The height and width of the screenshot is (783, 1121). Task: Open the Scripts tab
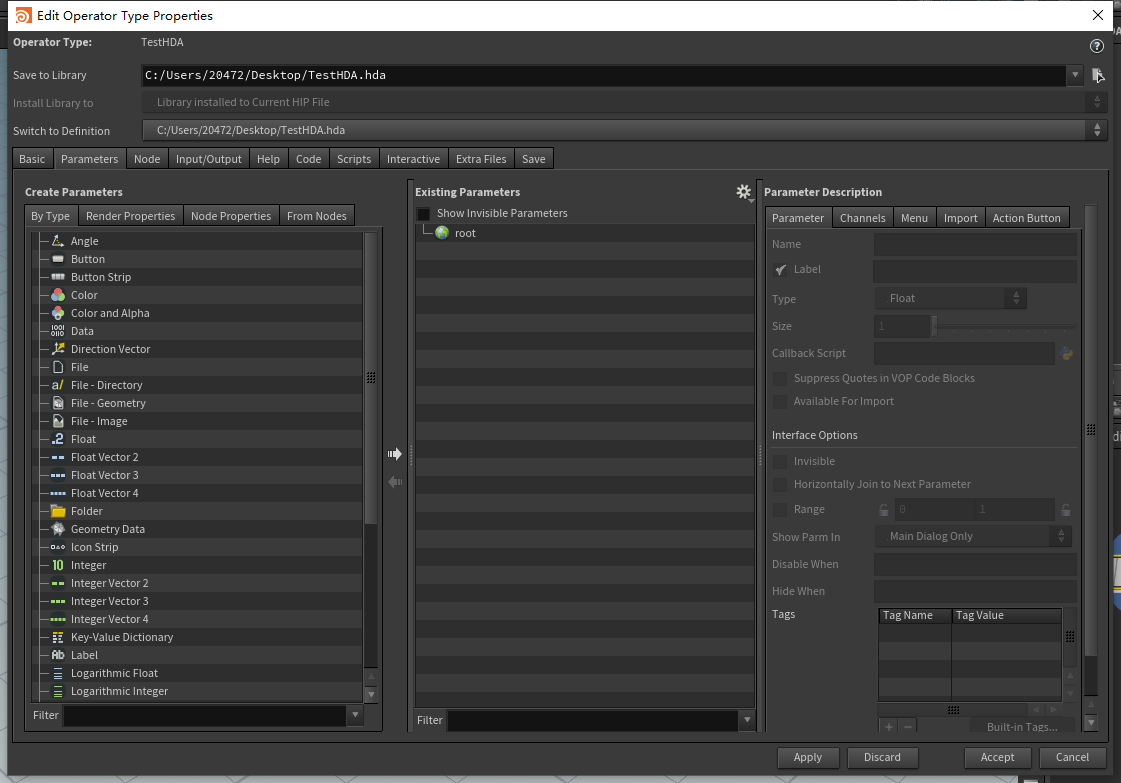click(356, 158)
